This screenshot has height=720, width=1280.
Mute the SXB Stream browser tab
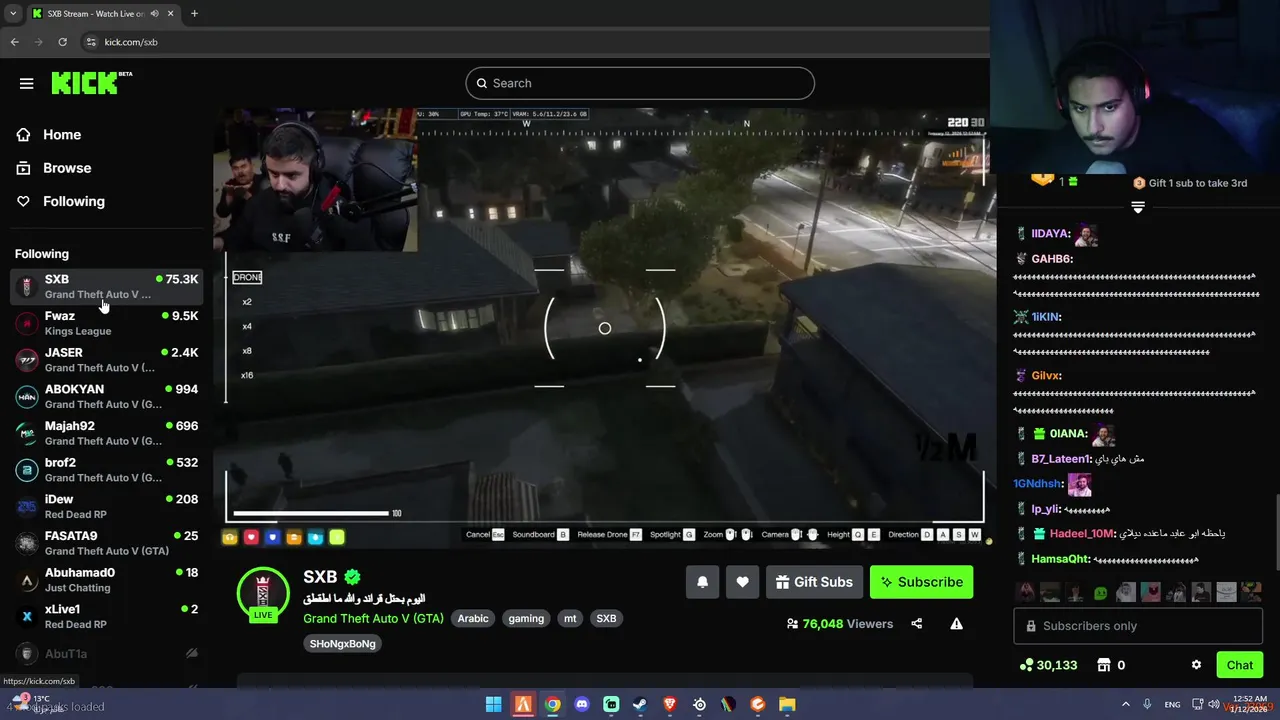(x=154, y=13)
